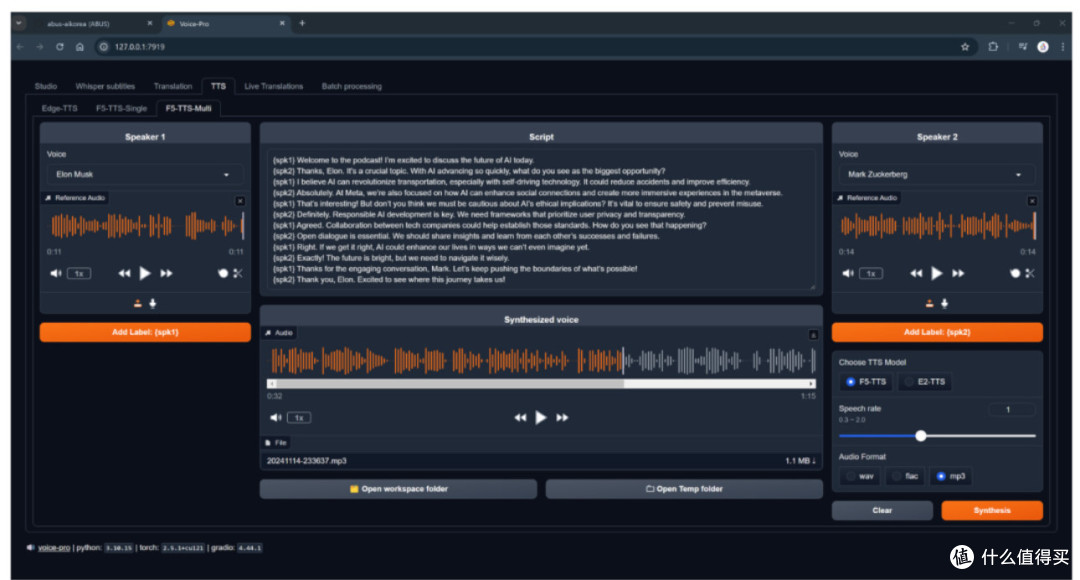
Task: Change Speaker 1 playback speed 1x
Action: pos(79,273)
